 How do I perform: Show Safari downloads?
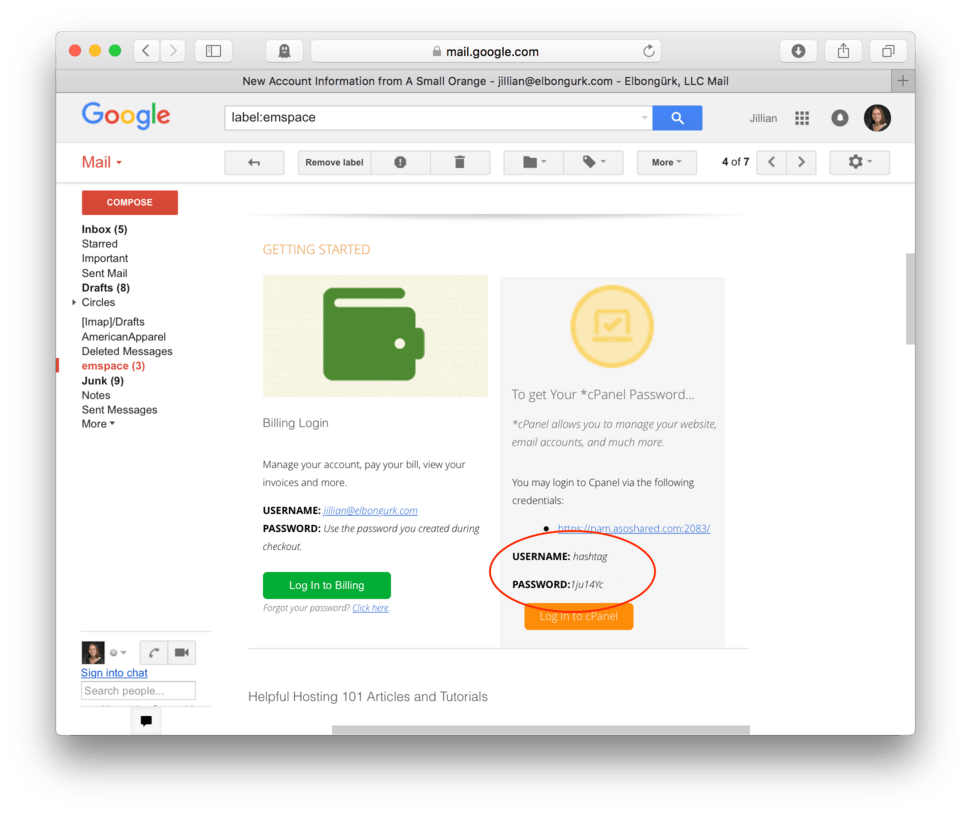point(798,51)
